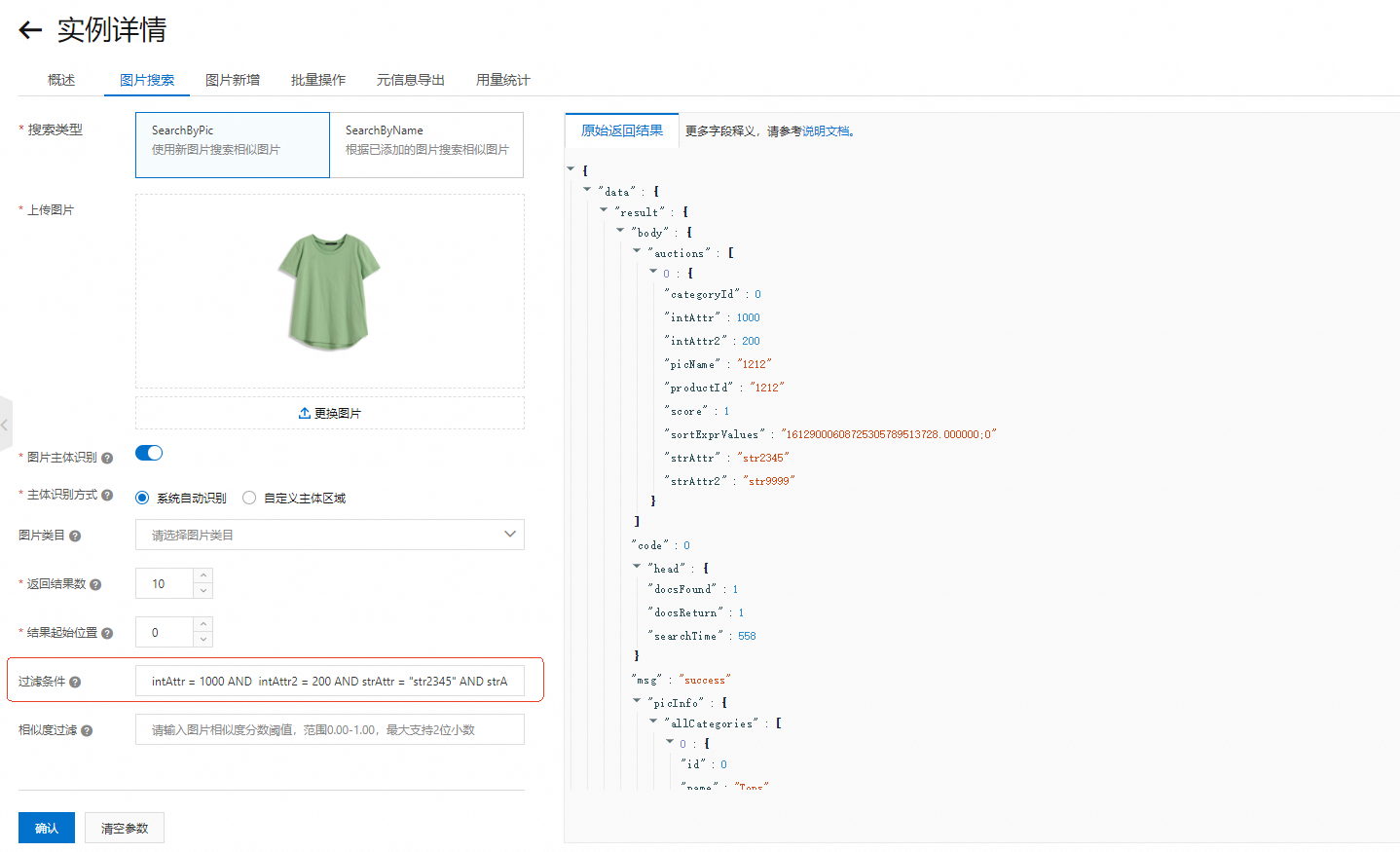1400x852 pixels.
Task: Collapse the "picInfo" JSON node
Action: pos(637,701)
